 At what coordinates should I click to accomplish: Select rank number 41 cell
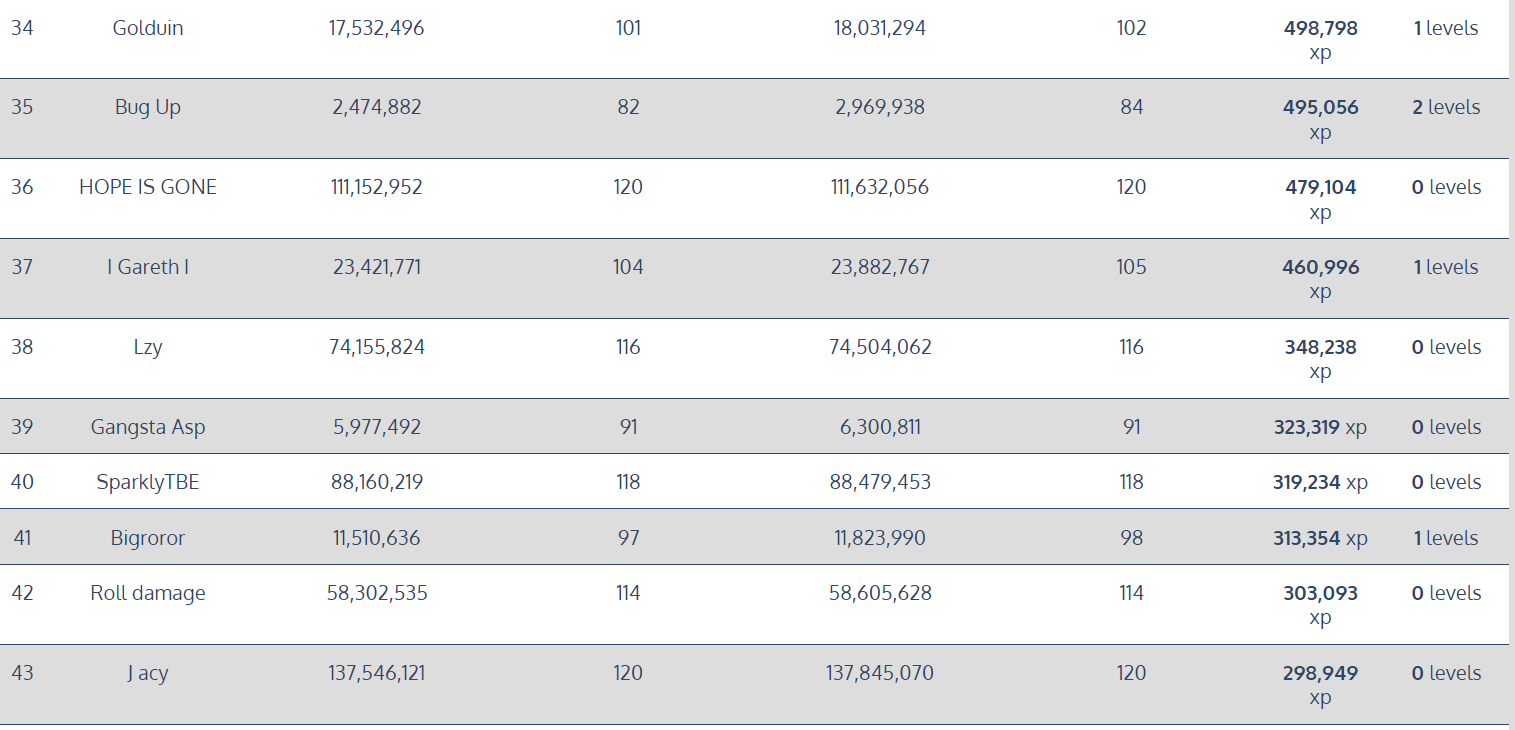point(22,538)
